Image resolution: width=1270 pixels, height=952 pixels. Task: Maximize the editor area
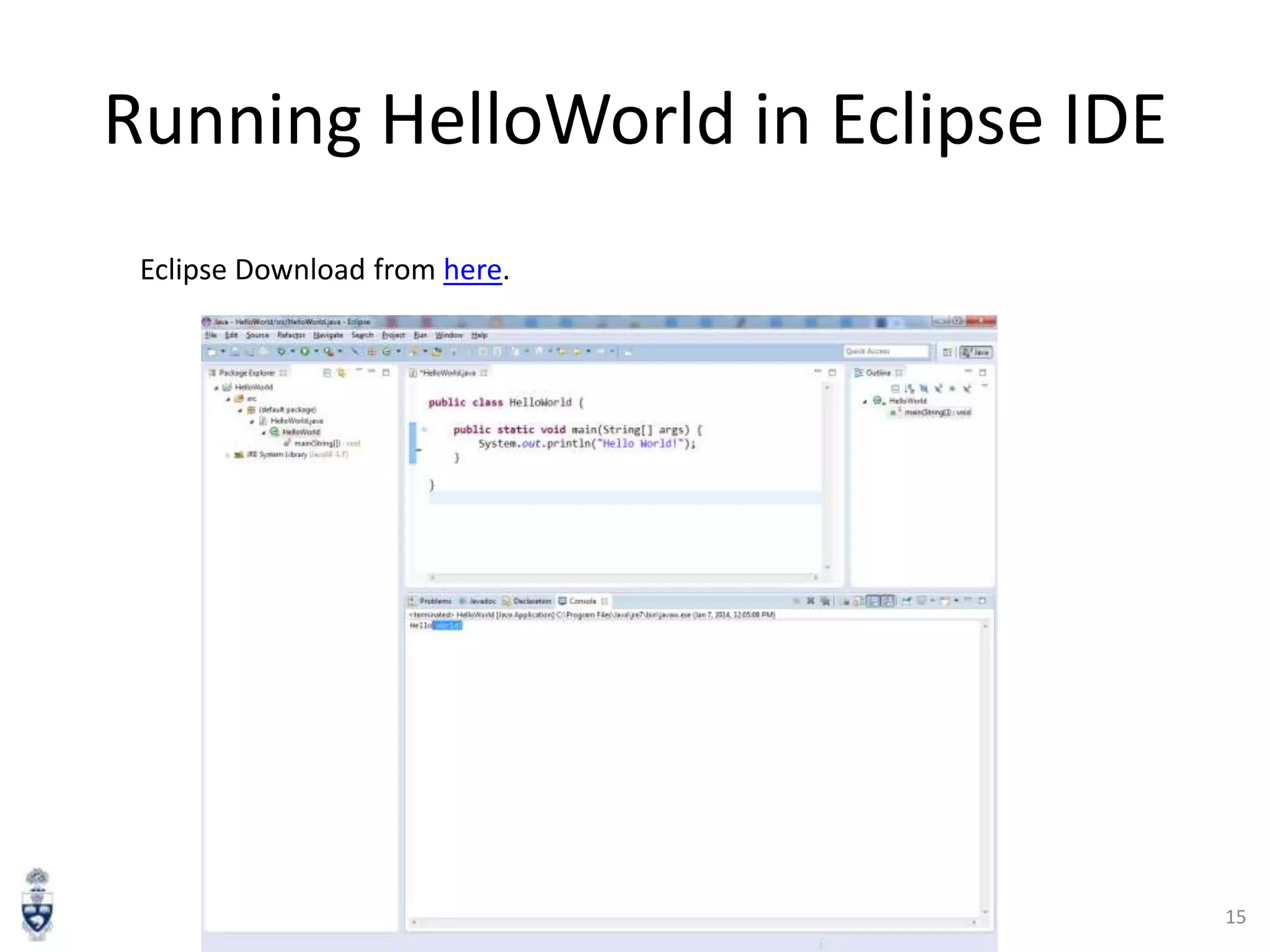pos(832,372)
